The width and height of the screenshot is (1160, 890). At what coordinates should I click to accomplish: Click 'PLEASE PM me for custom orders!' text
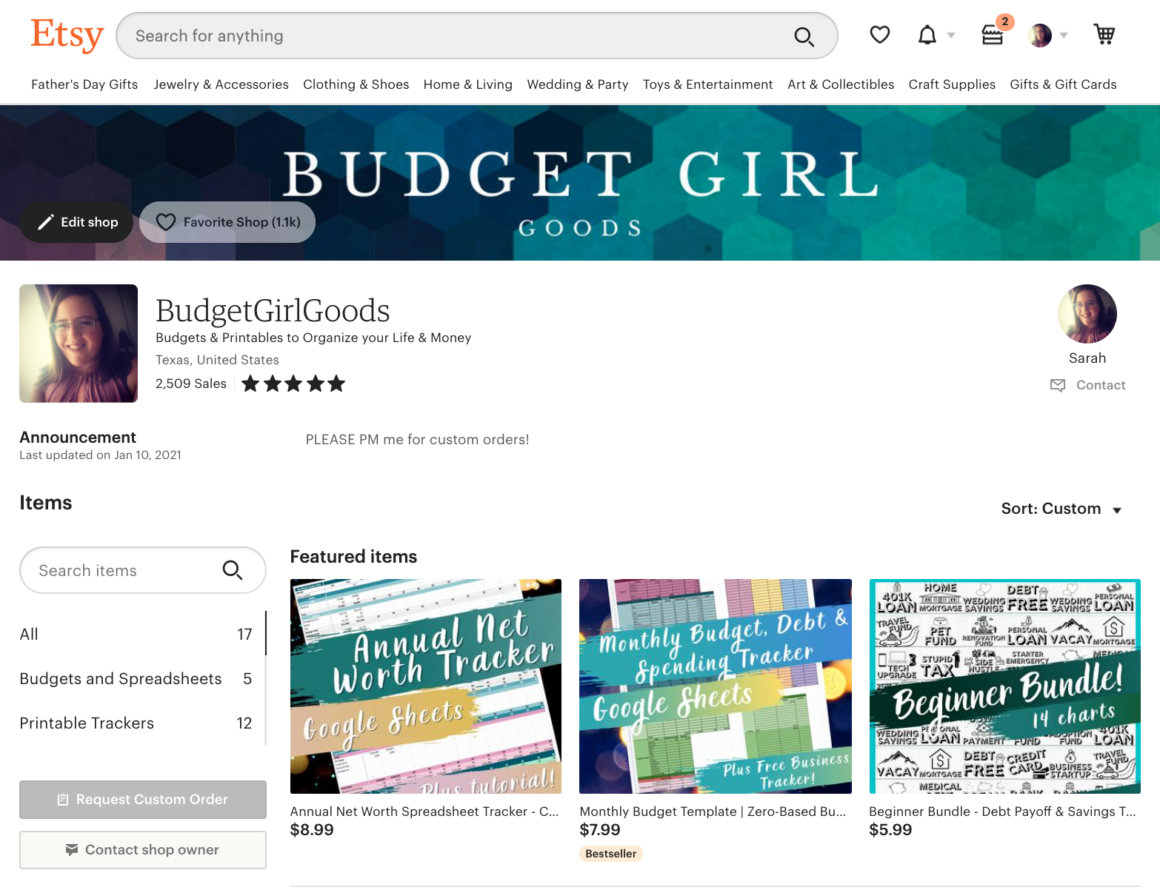[x=417, y=439]
